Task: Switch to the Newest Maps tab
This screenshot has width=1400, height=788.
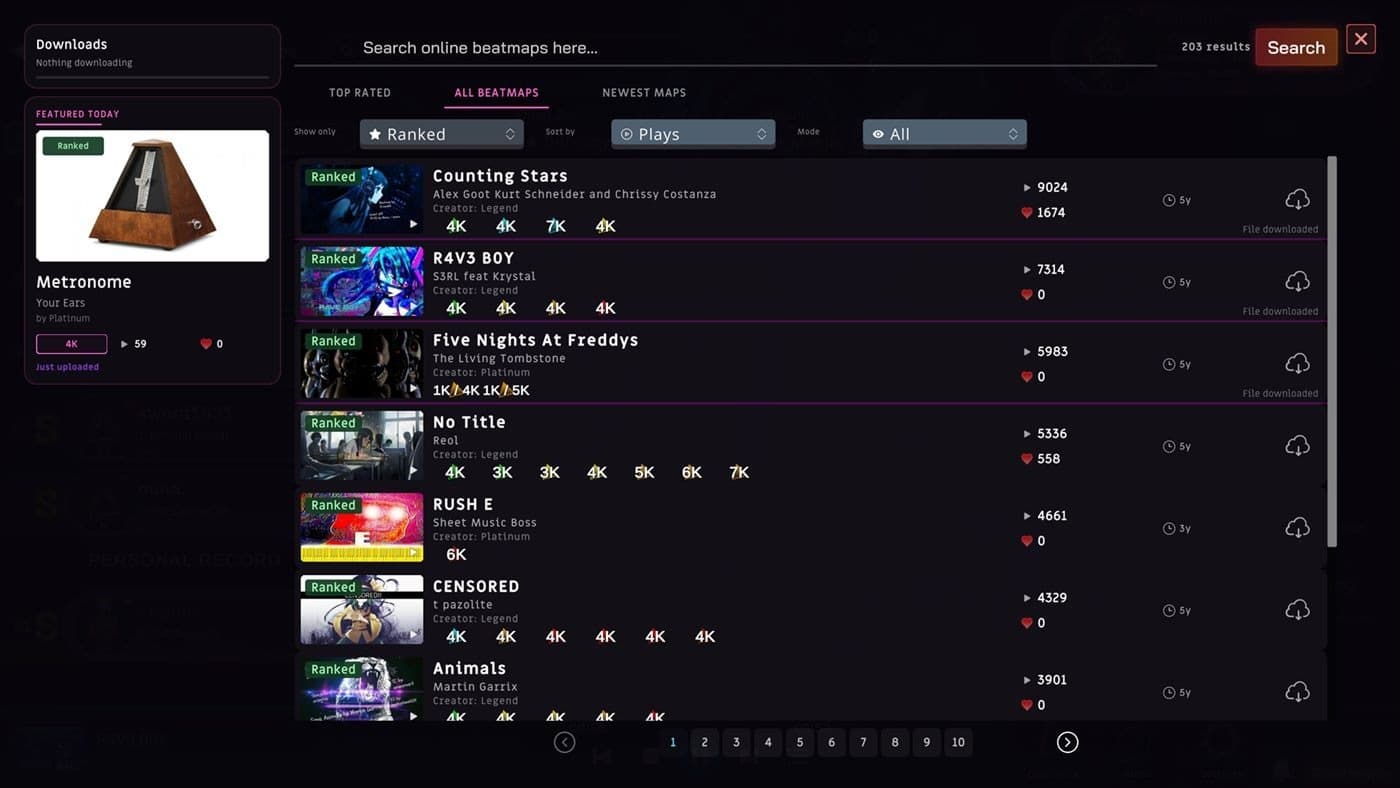Action: point(644,93)
